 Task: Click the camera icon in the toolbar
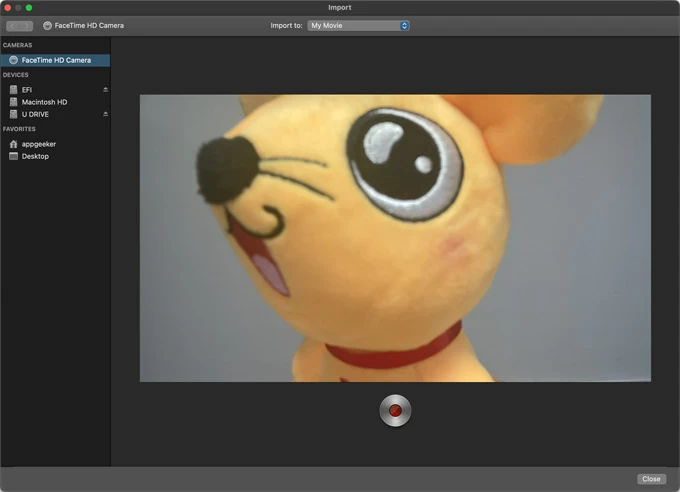click(x=47, y=25)
